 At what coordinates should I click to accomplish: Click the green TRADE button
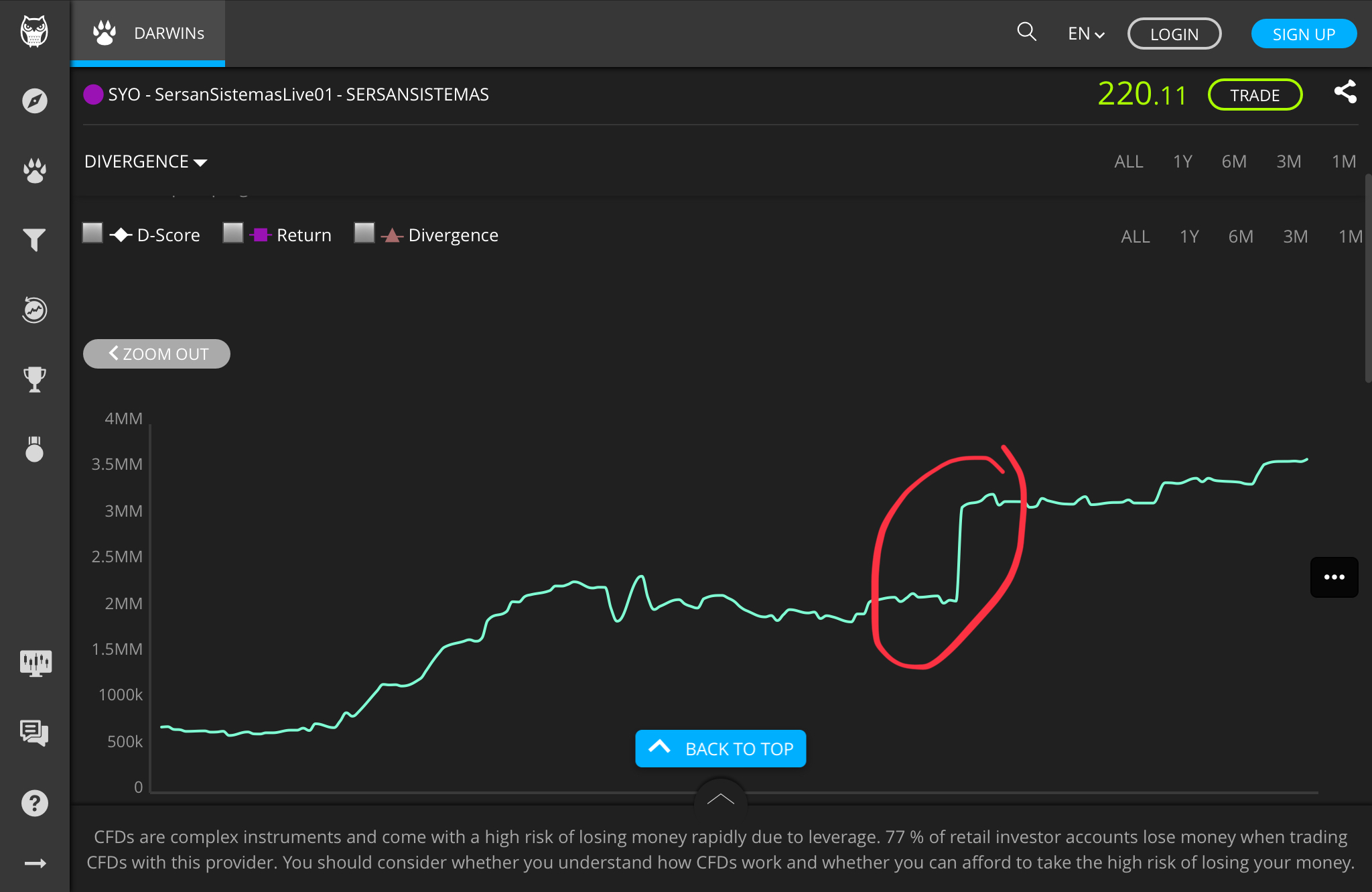(1255, 95)
